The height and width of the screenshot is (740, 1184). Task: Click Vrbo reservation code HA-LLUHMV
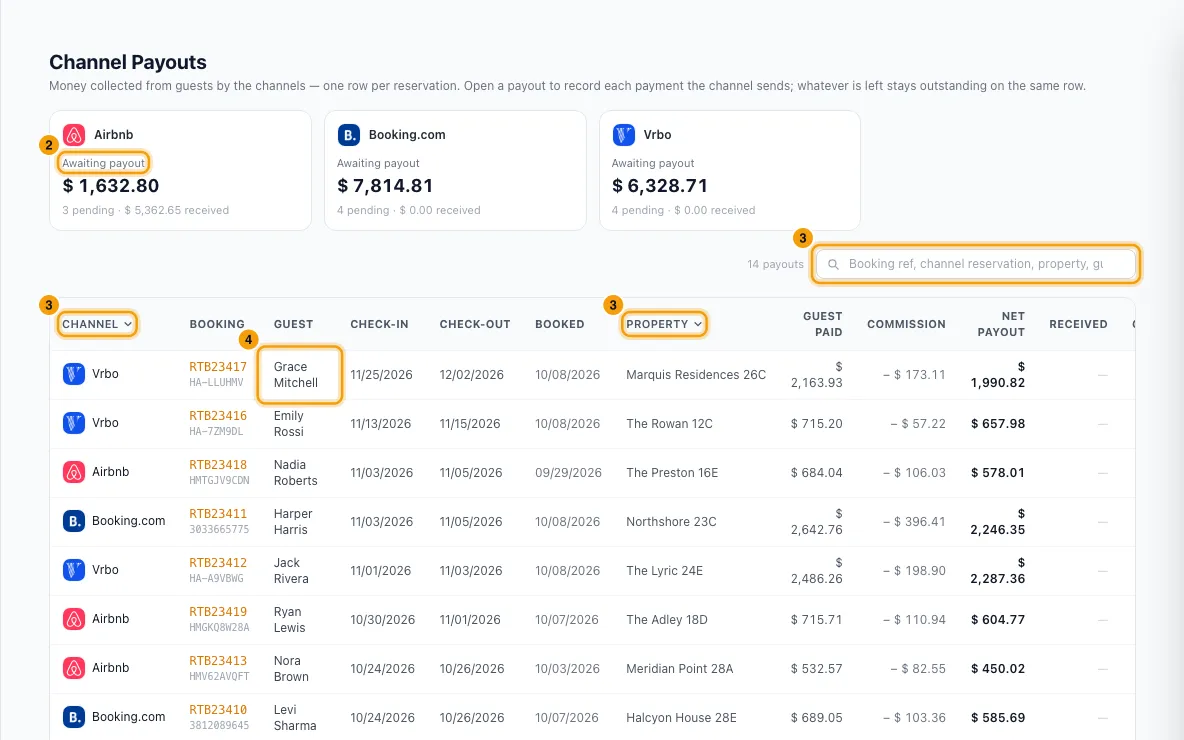216,383
